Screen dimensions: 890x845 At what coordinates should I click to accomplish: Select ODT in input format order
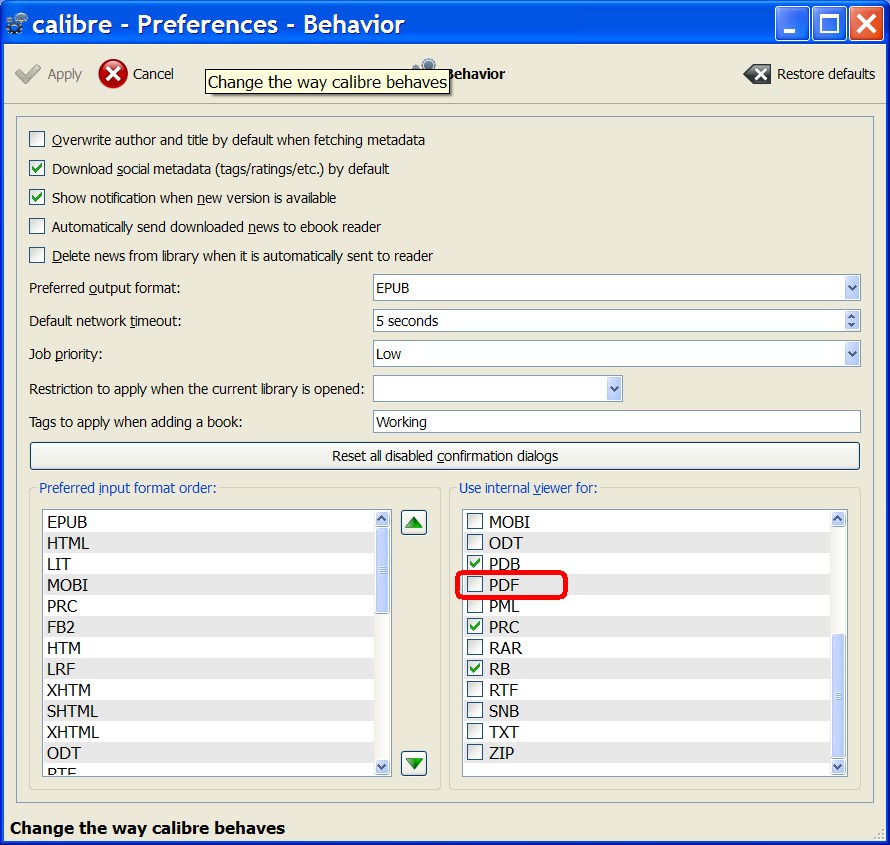(x=208, y=752)
